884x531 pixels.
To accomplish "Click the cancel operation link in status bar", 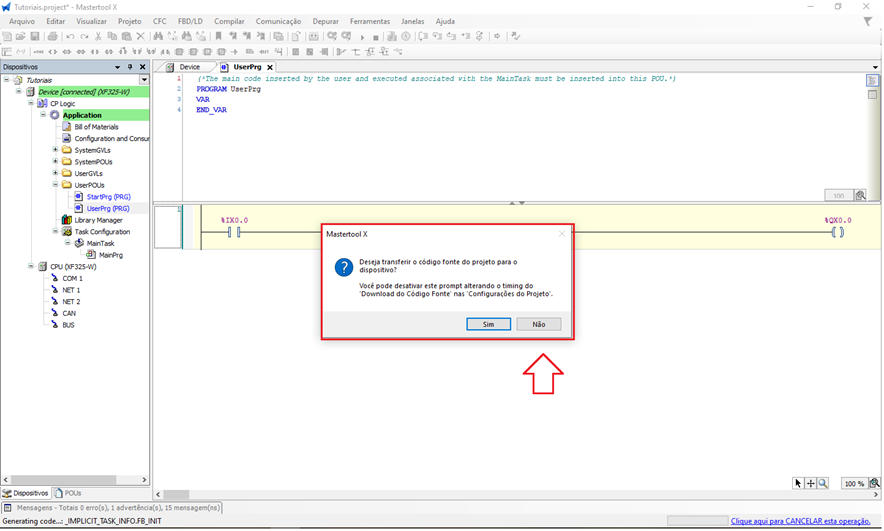I will (x=804, y=521).
